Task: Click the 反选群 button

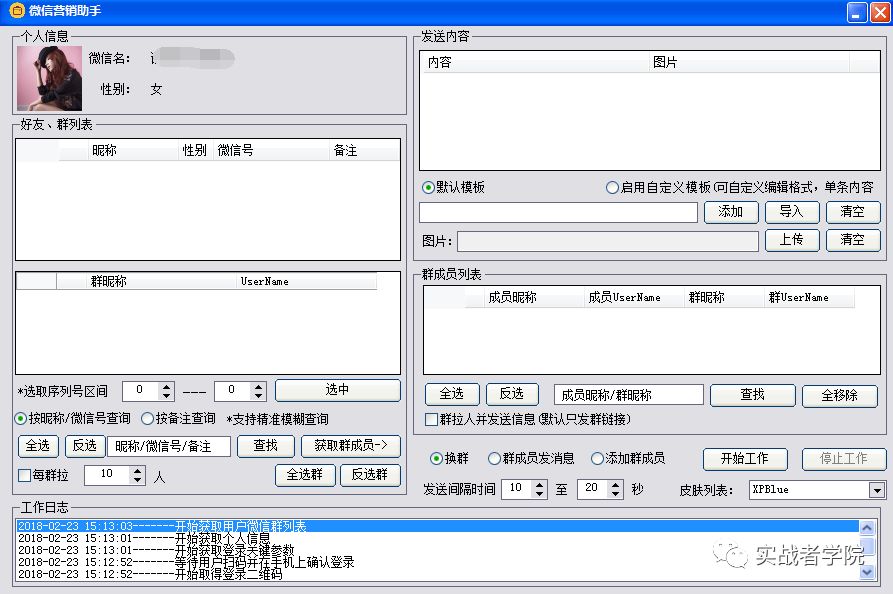Action: tap(370, 475)
